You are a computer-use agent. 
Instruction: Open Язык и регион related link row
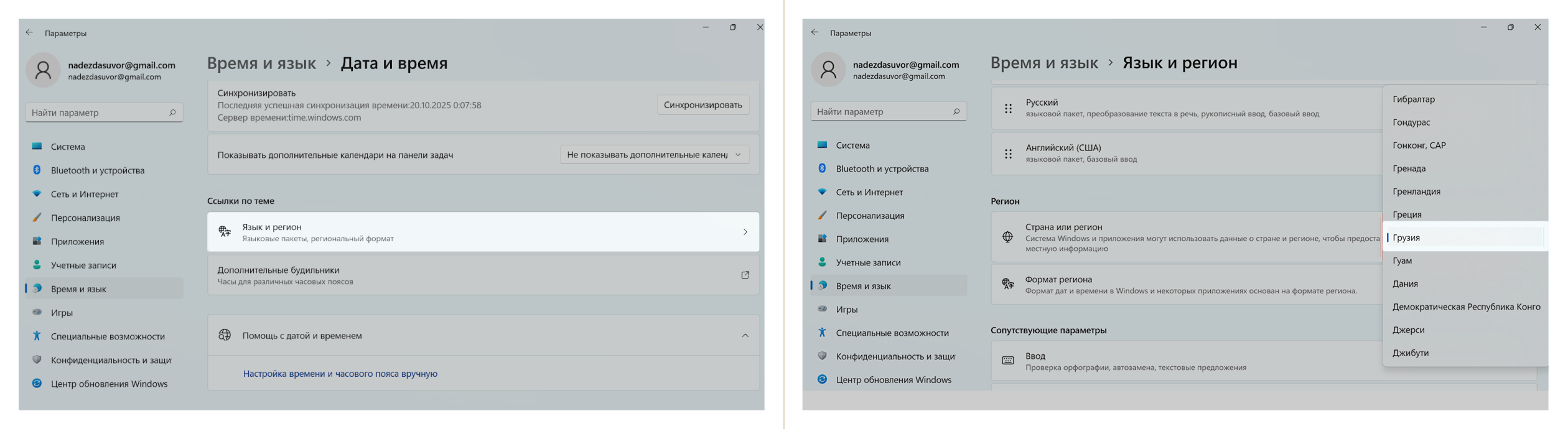click(483, 232)
